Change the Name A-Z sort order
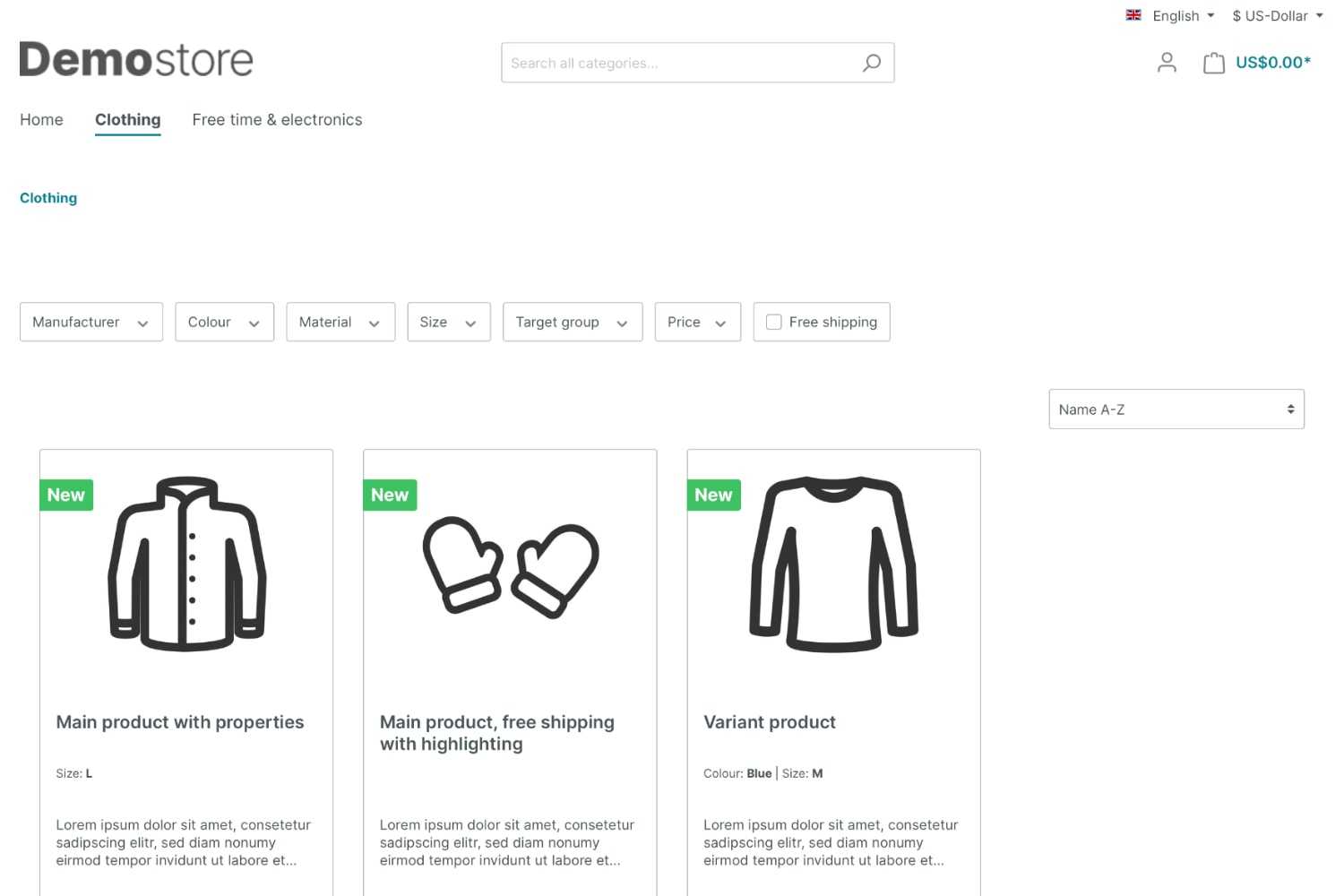The width and height of the screenshot is (1344, 896). (x=1176, y=409)
